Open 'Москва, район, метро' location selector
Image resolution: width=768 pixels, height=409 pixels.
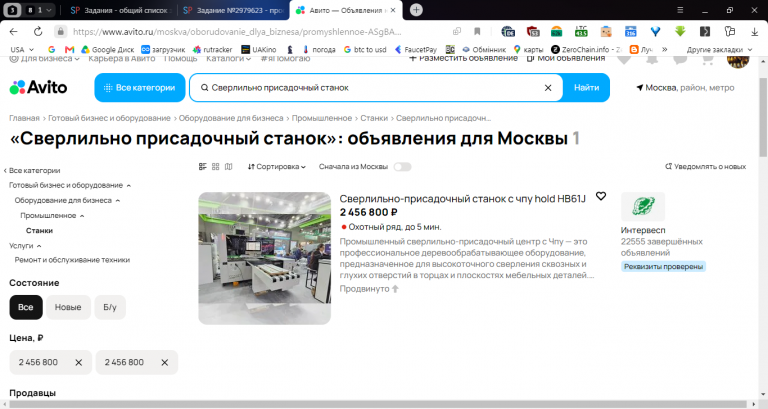tap(685, 88)
